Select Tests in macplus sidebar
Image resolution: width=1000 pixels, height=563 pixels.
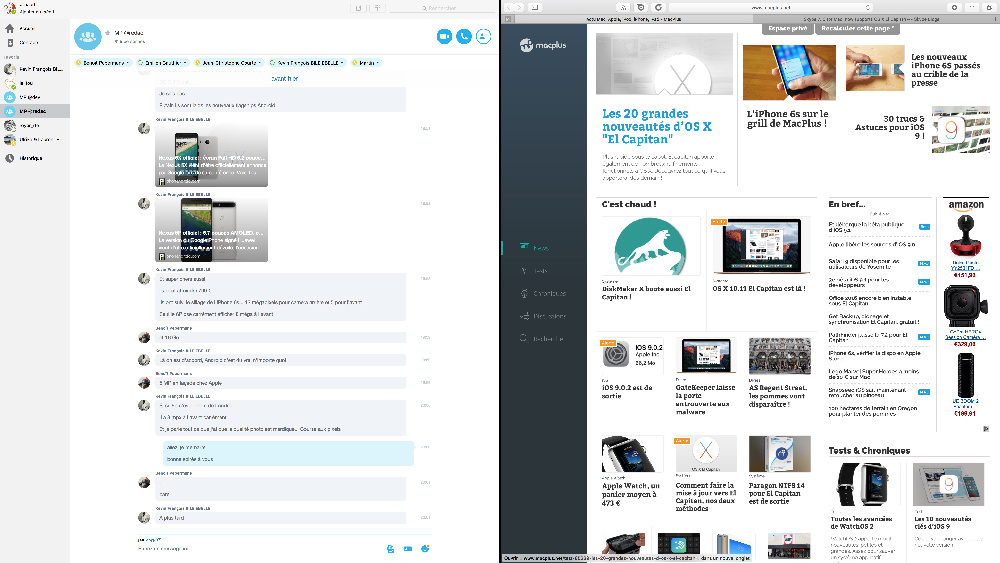click(541, 270)
